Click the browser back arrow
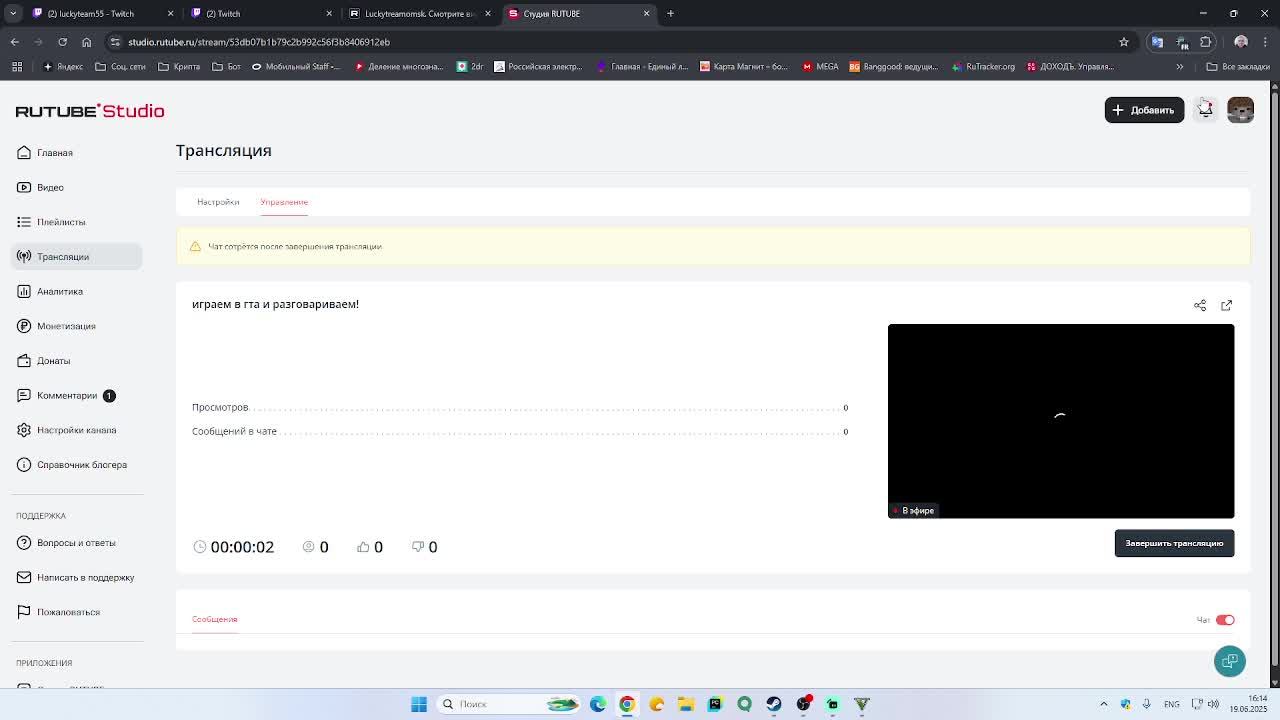 click(x=14, y=42)
